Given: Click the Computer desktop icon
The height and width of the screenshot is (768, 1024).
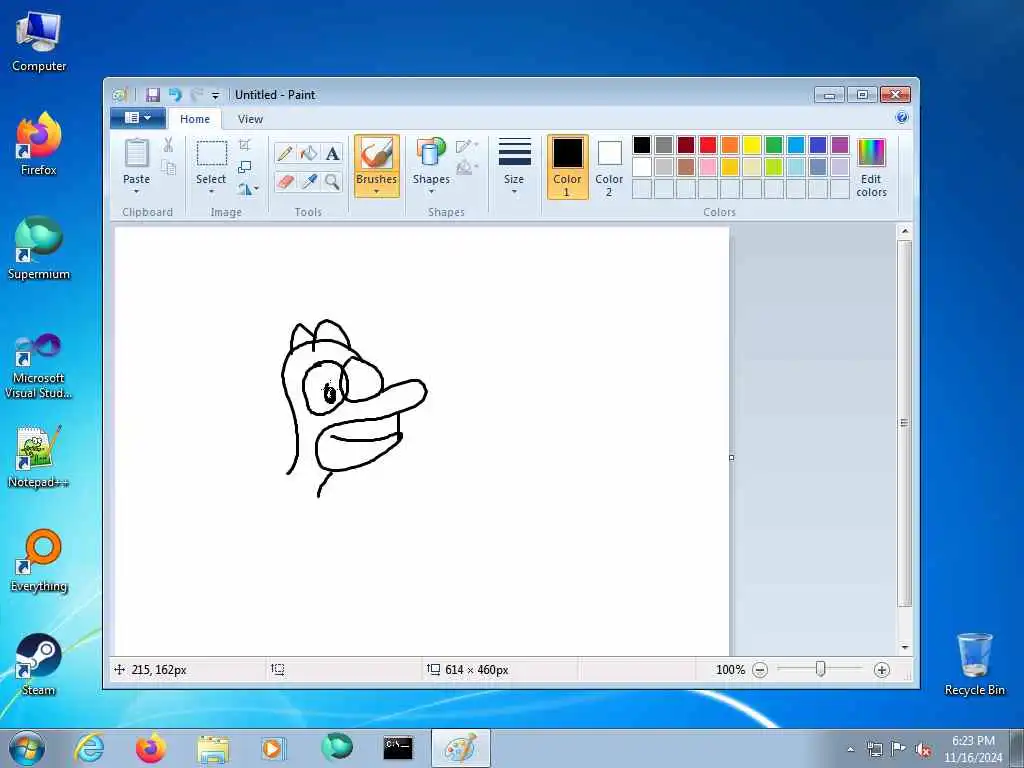Looking at the screenshot, I should coord(39,40).
